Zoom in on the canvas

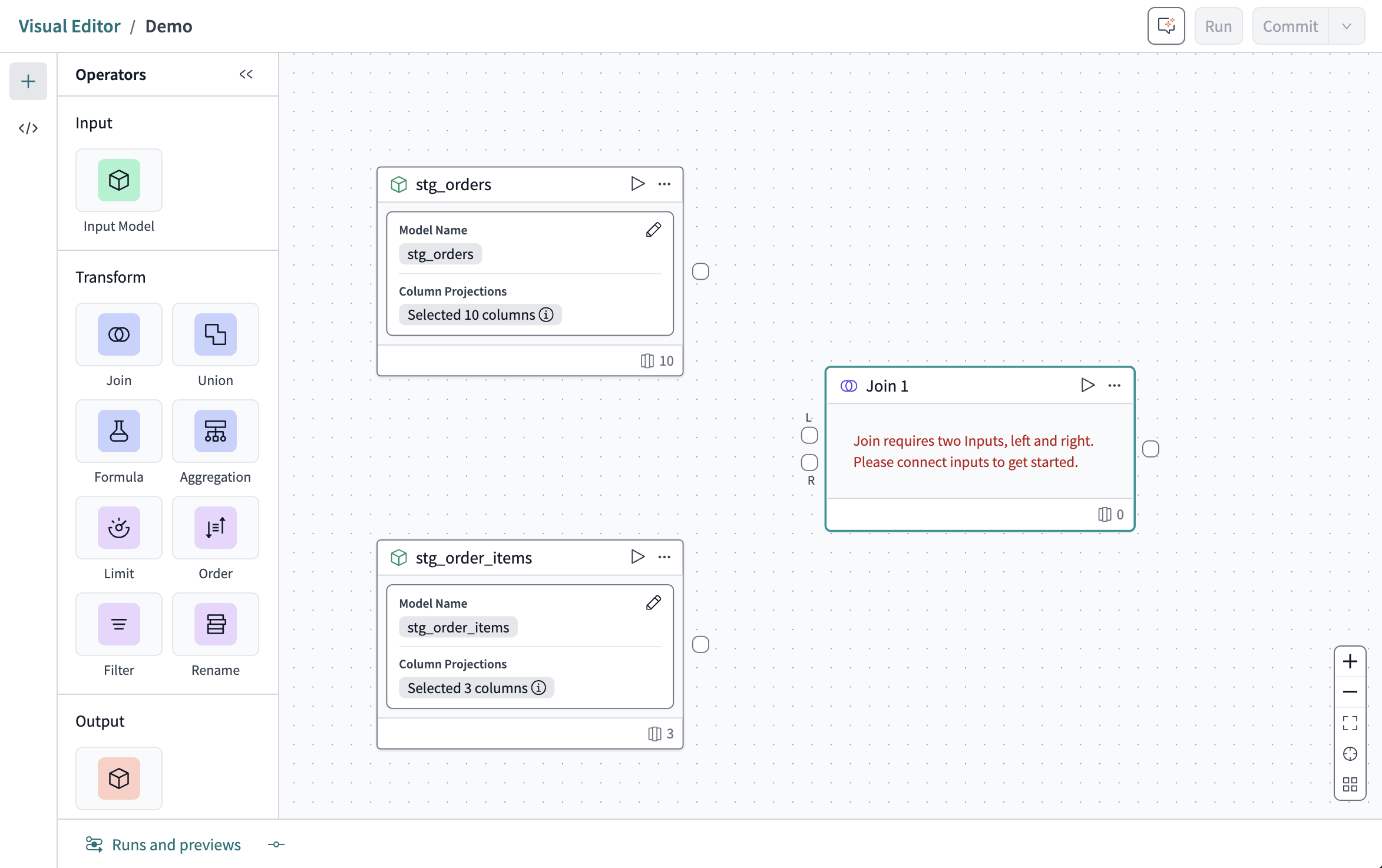1350,661
